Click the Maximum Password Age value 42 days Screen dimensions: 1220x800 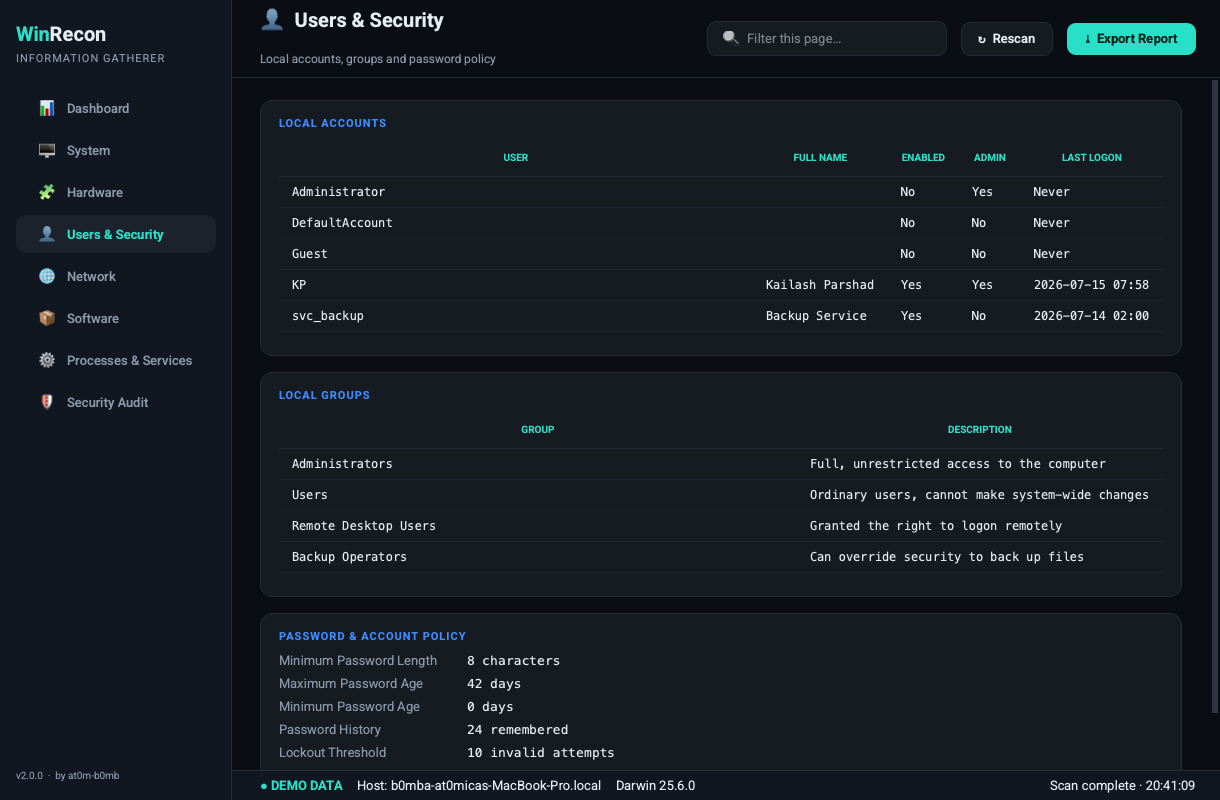(x=494, y=684)
